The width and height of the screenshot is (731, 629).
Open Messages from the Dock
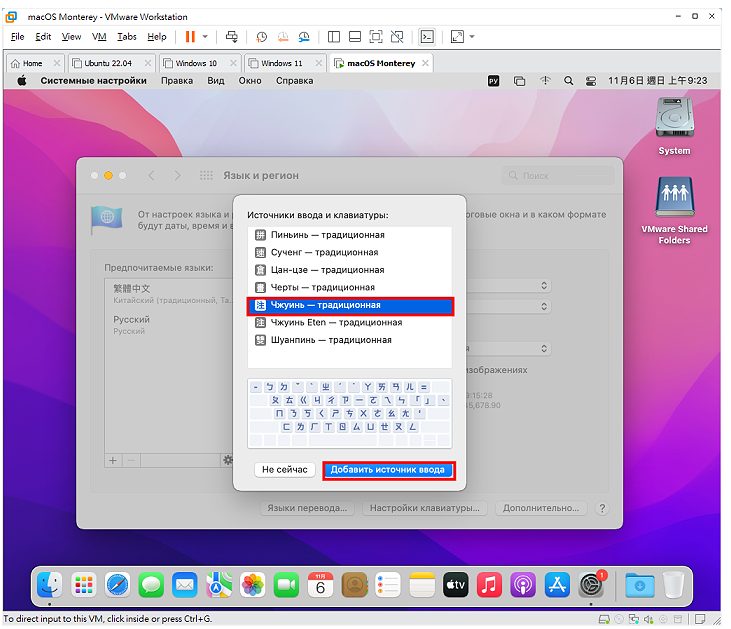pos(151,585)
